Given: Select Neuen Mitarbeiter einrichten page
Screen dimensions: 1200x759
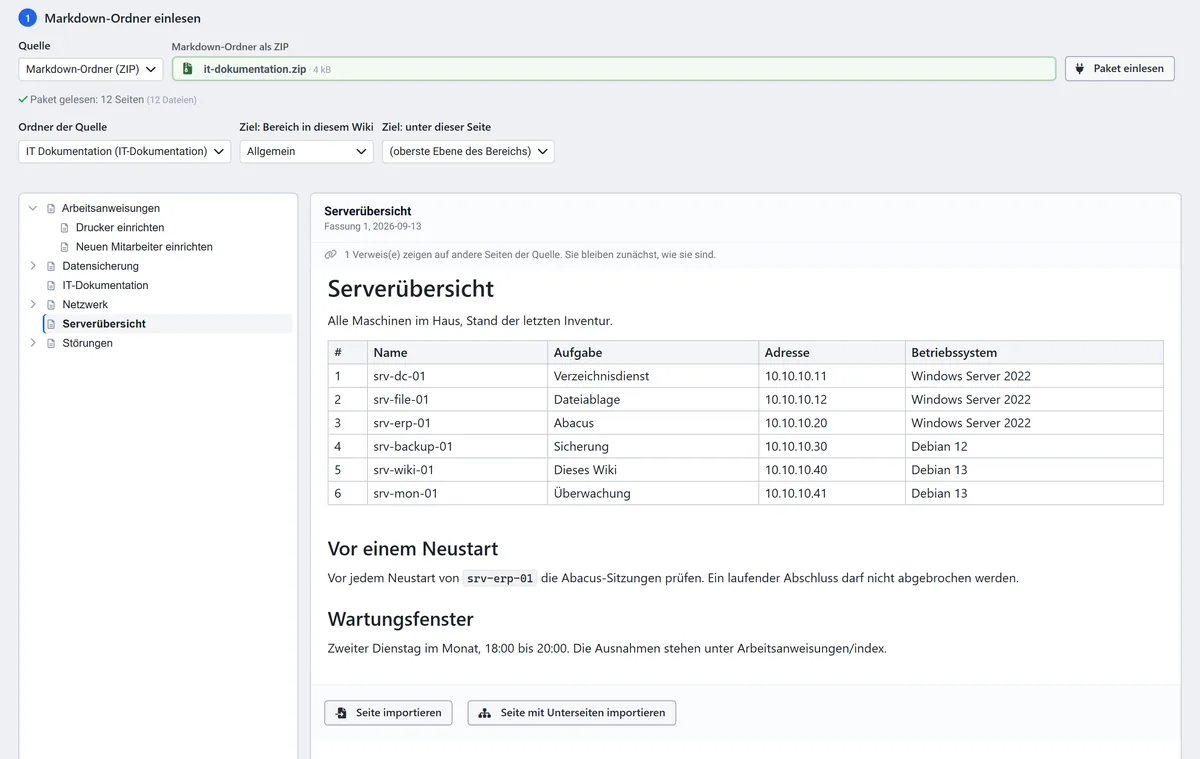Looking at the screenshot, I should pyautogui.click(x=144, y=247).
